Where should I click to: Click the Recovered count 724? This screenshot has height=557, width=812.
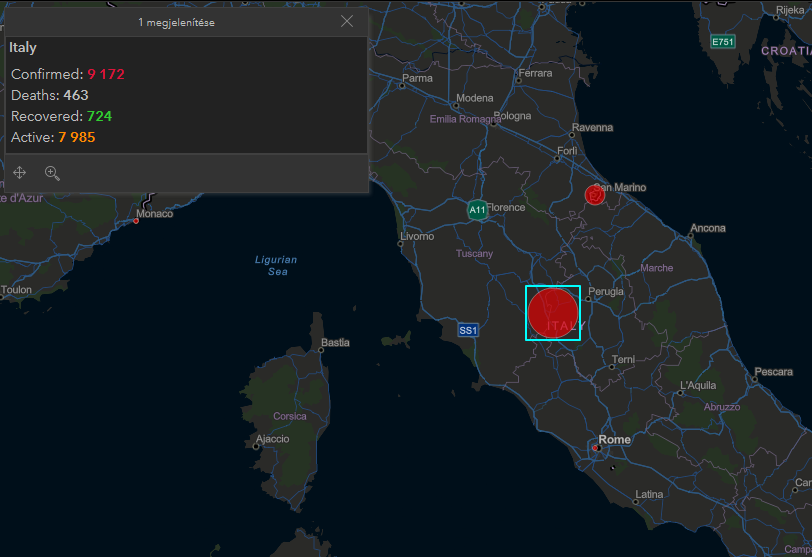tap(99, 116)
